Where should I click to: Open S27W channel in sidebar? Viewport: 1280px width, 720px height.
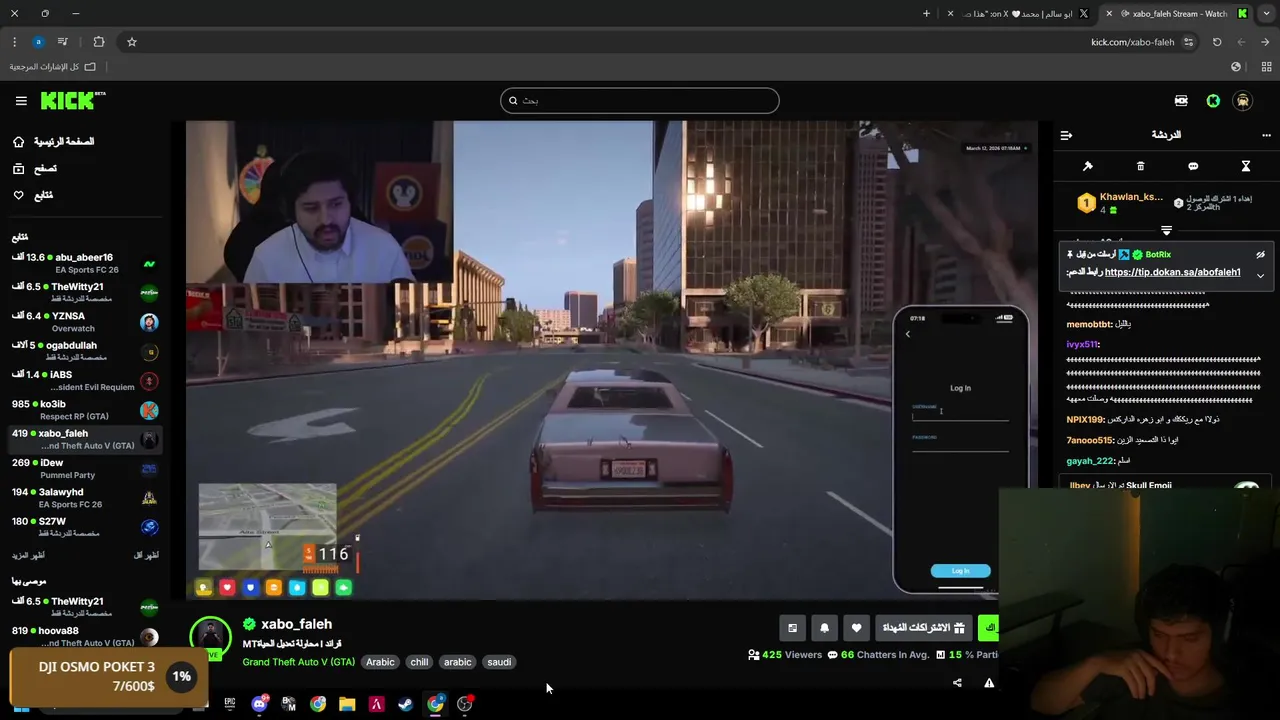point(85,527)
